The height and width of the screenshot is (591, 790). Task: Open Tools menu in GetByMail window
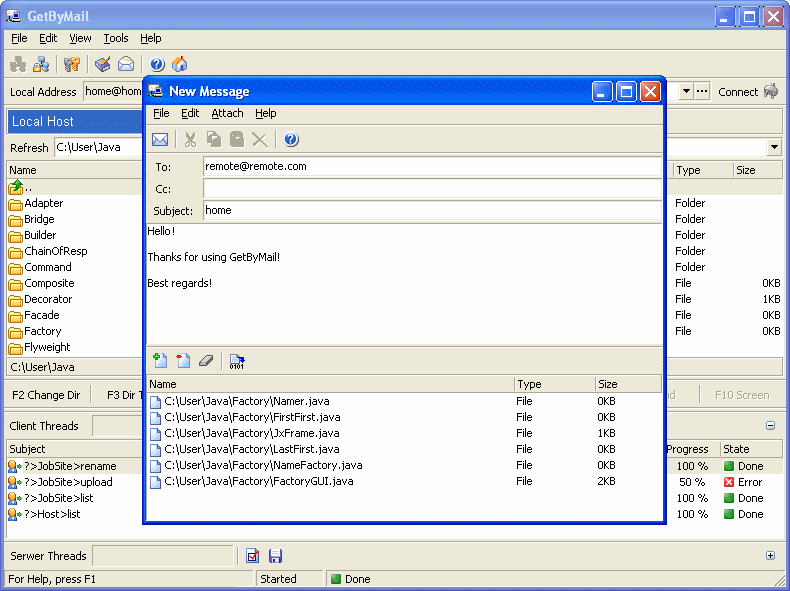116,38
